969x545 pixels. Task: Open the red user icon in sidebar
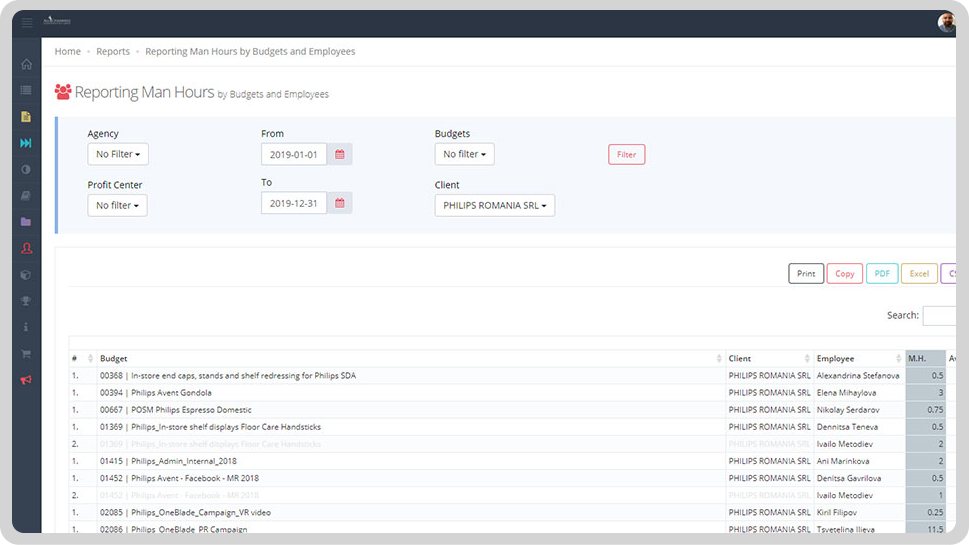26,248
